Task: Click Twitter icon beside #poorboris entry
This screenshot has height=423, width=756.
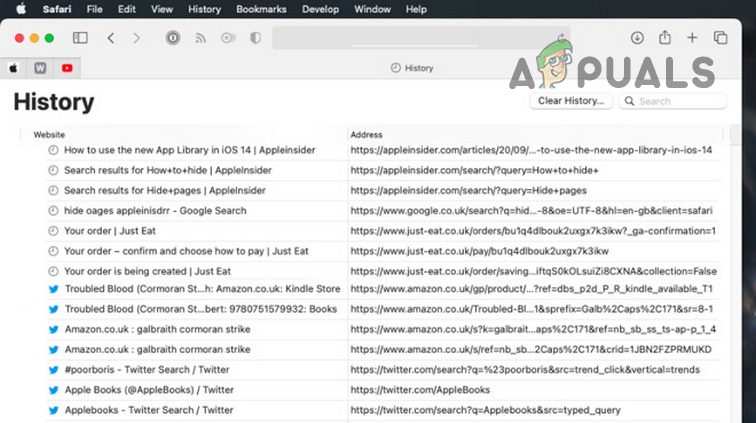Action: pyautogui.click(x=54, y=370)
